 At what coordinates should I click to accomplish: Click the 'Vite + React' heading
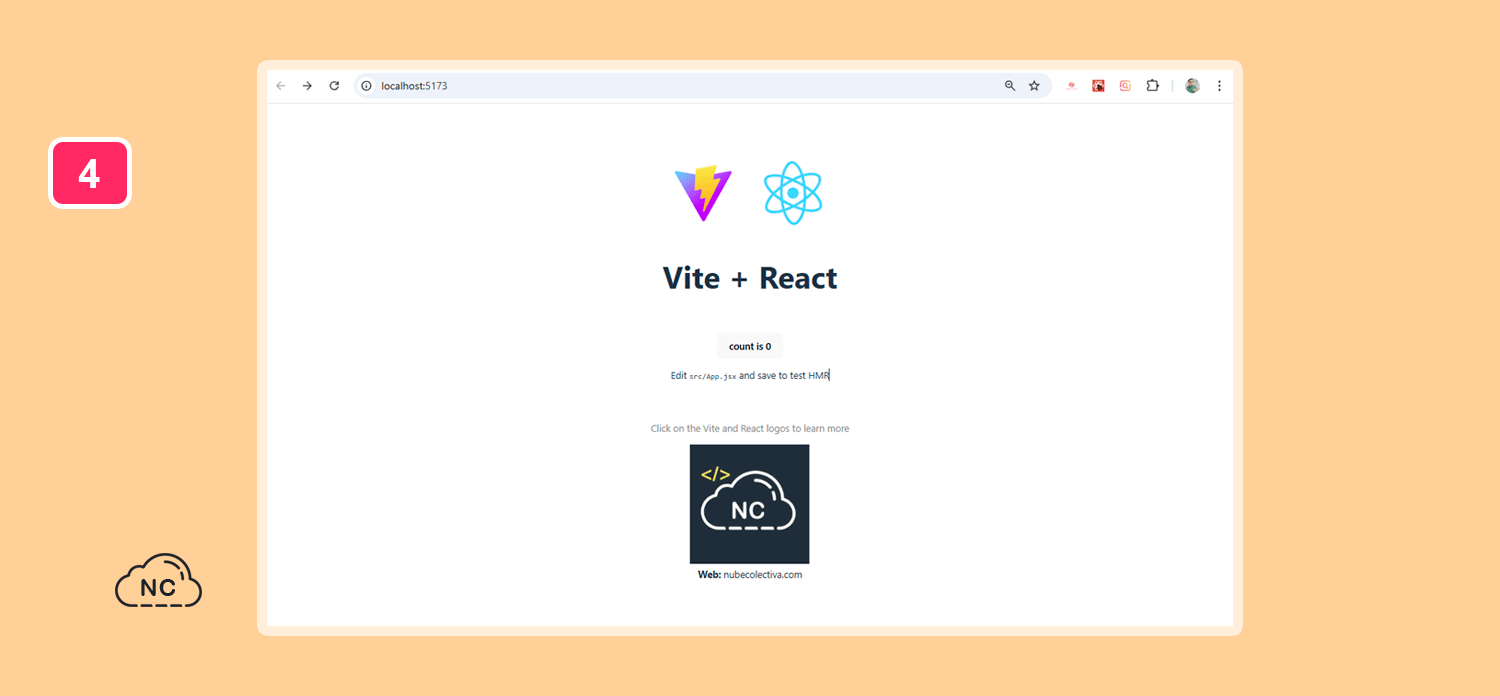(x=750, y=278)
